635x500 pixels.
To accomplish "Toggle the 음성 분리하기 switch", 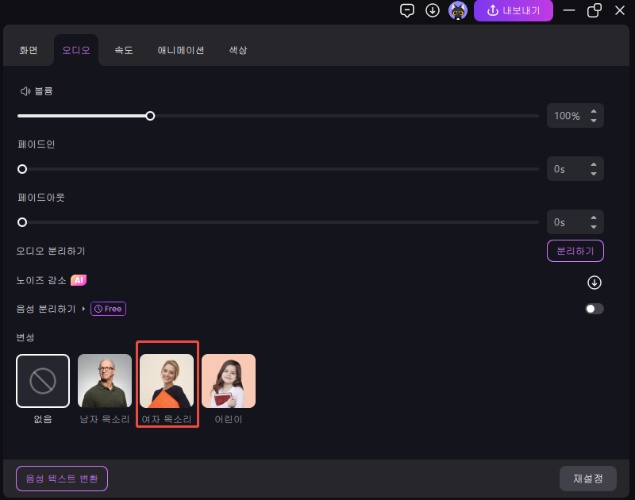I will coord(594,309).
